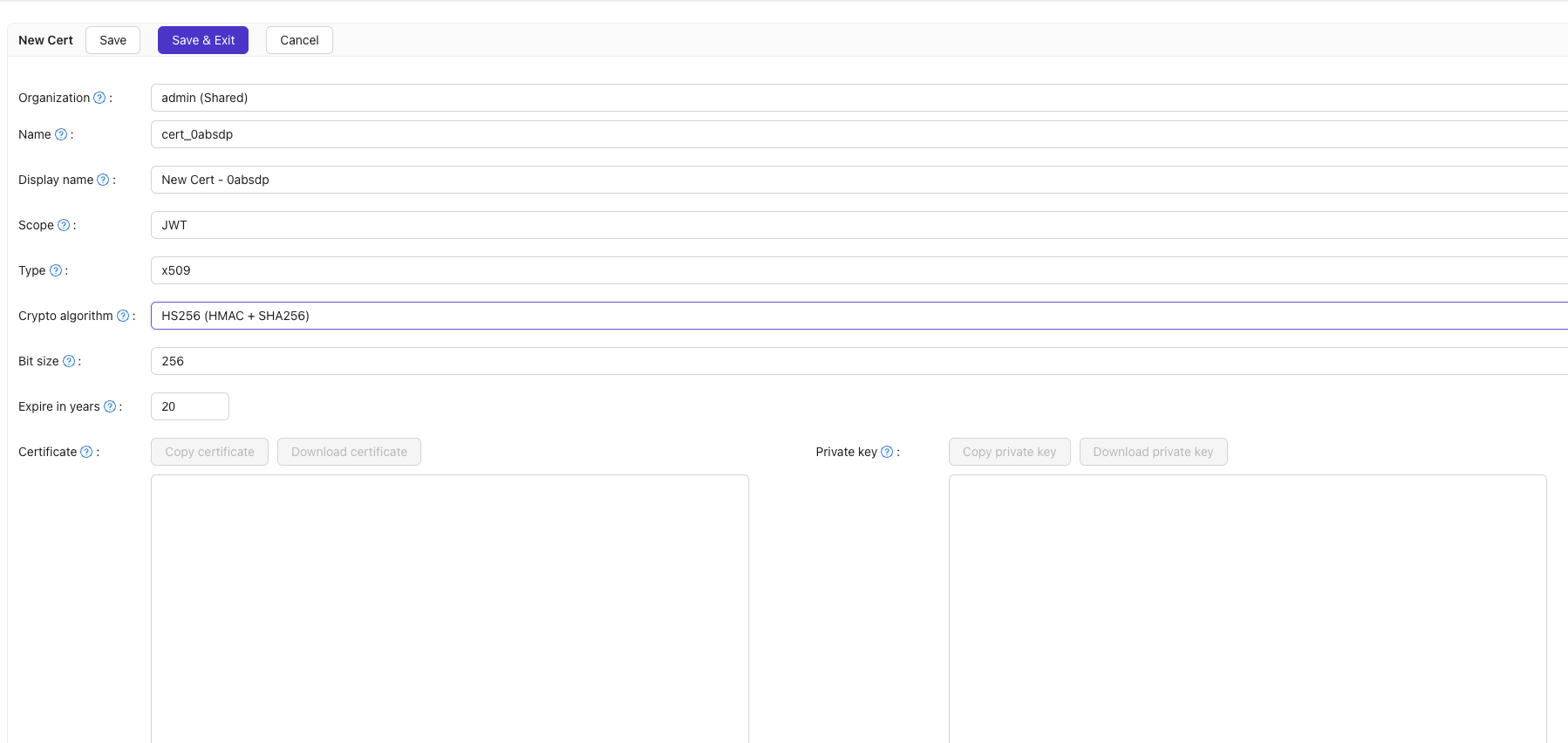Open the Scope dropdown showing JWT

pyautogui.click(x=859, y=225)
